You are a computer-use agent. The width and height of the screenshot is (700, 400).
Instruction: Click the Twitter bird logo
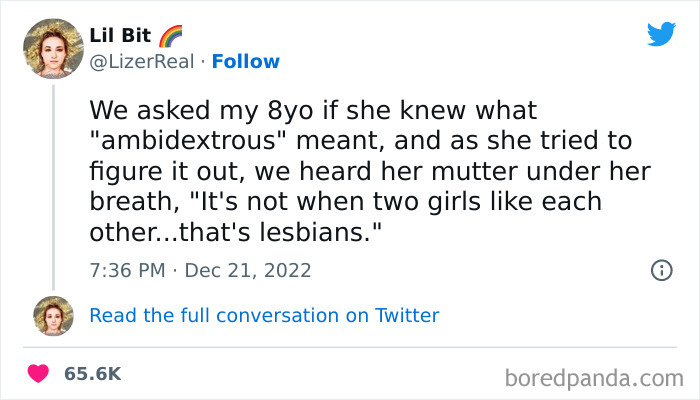pyautogui.click(x=661, y=35)
